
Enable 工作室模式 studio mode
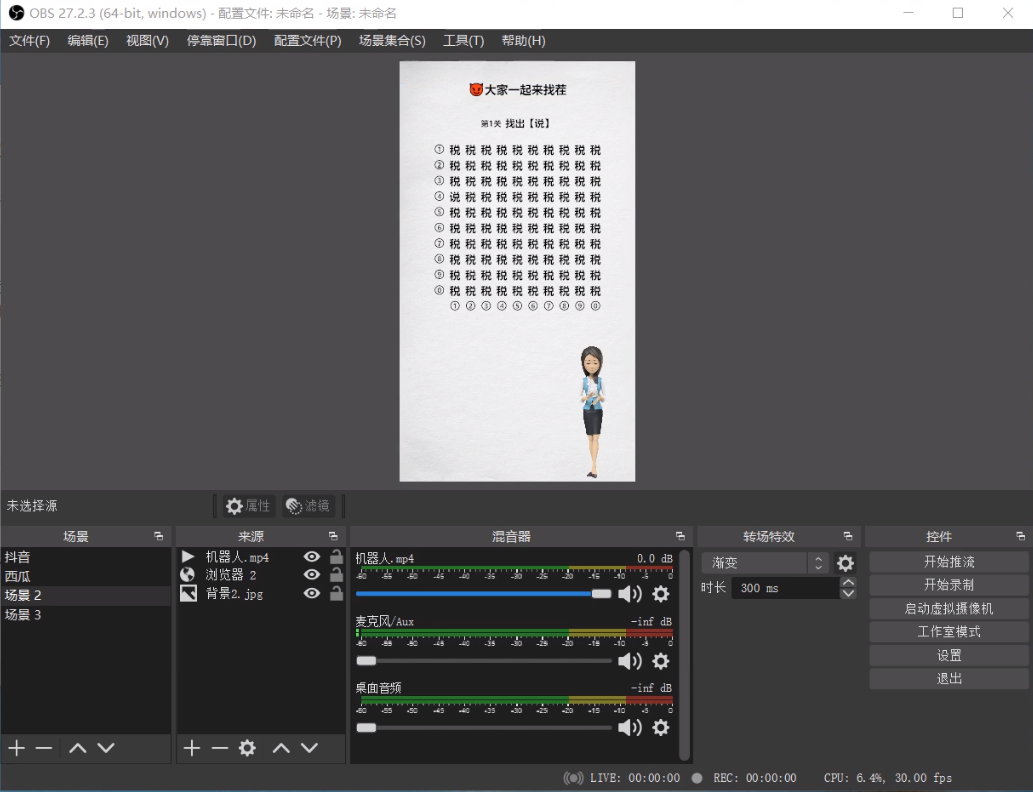947,632
